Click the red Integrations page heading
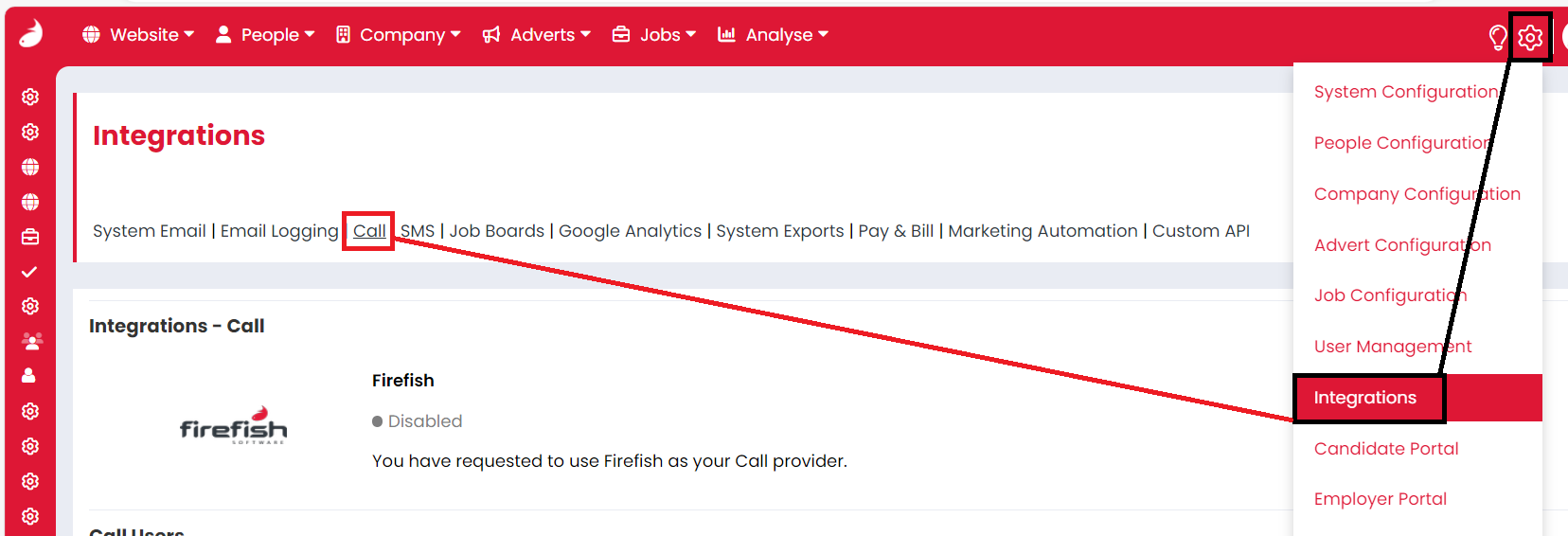The height and width of the screenshot is (536, 1568). (179, 135)
